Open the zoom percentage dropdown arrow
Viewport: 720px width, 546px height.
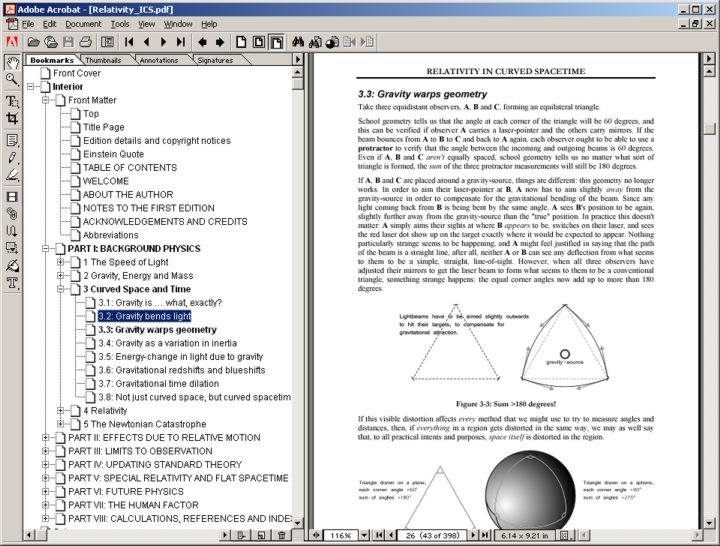click(364, 535)
